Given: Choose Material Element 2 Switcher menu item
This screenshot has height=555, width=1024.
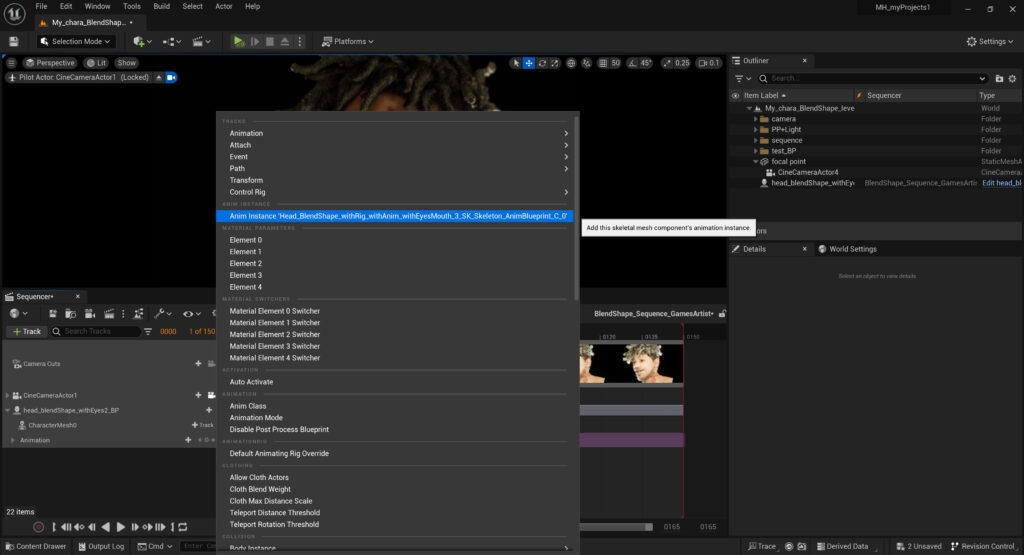Looking at the screenshot, I should [x=275, y=334].
